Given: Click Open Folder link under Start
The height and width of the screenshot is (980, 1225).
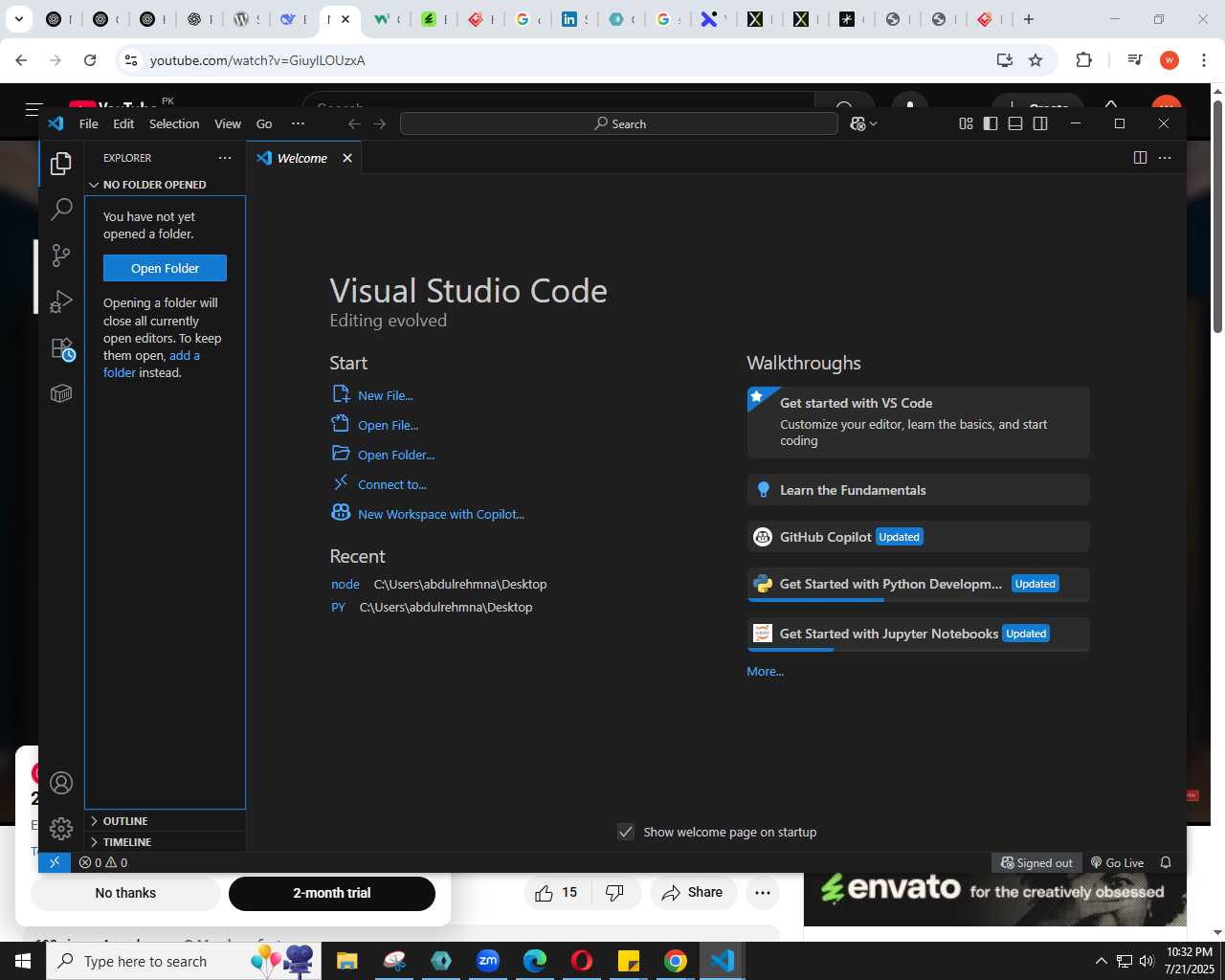Looking at the screenshot, I should coord(395,455).
